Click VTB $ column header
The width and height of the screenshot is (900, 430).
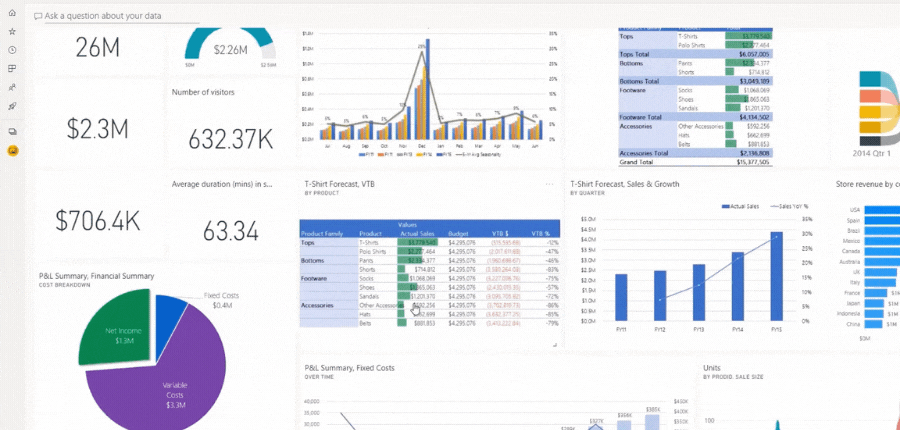pyautogui.click(x=499, y=234)
